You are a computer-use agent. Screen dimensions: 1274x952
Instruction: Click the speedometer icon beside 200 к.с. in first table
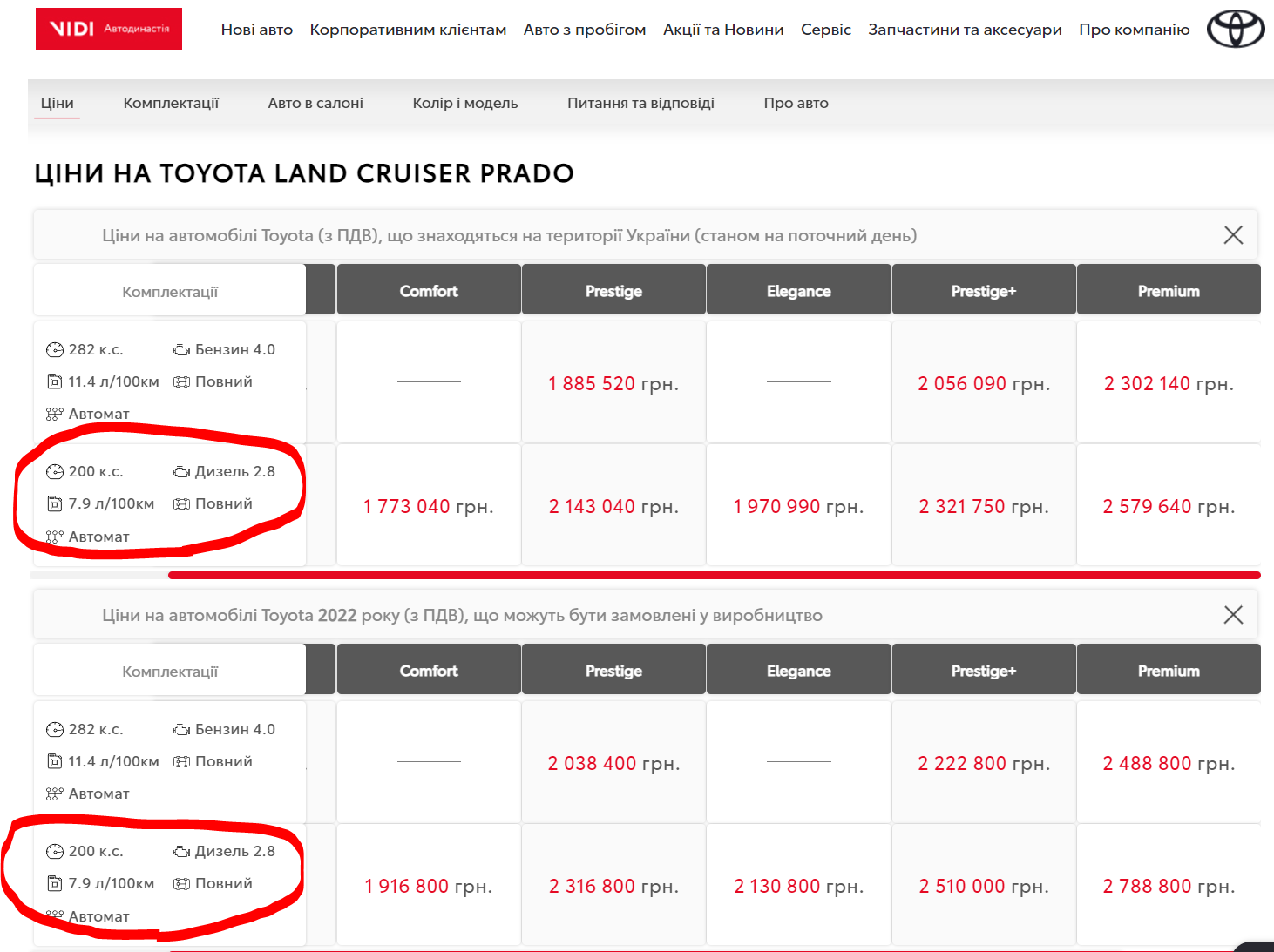pos(55,472)
